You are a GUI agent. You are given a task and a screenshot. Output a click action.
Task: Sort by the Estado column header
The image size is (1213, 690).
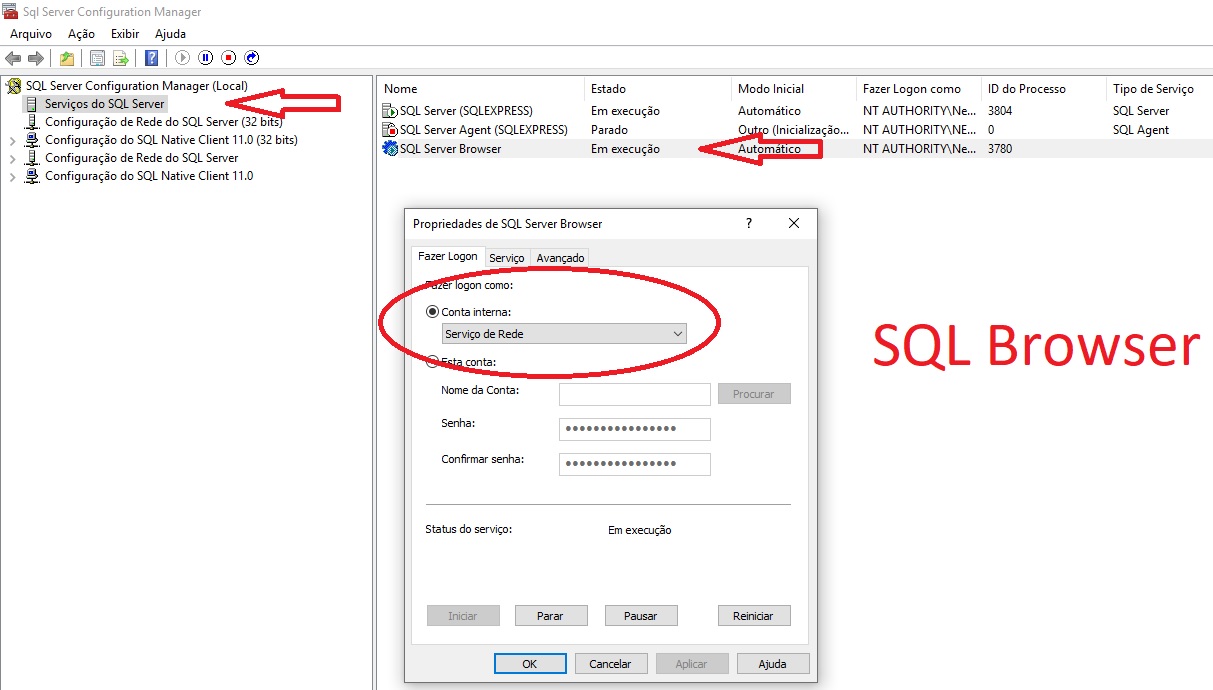(657, 89)
